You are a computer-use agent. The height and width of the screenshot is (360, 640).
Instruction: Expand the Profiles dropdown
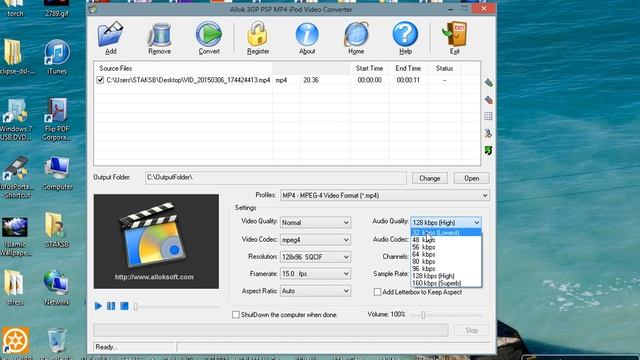(484, 196)
